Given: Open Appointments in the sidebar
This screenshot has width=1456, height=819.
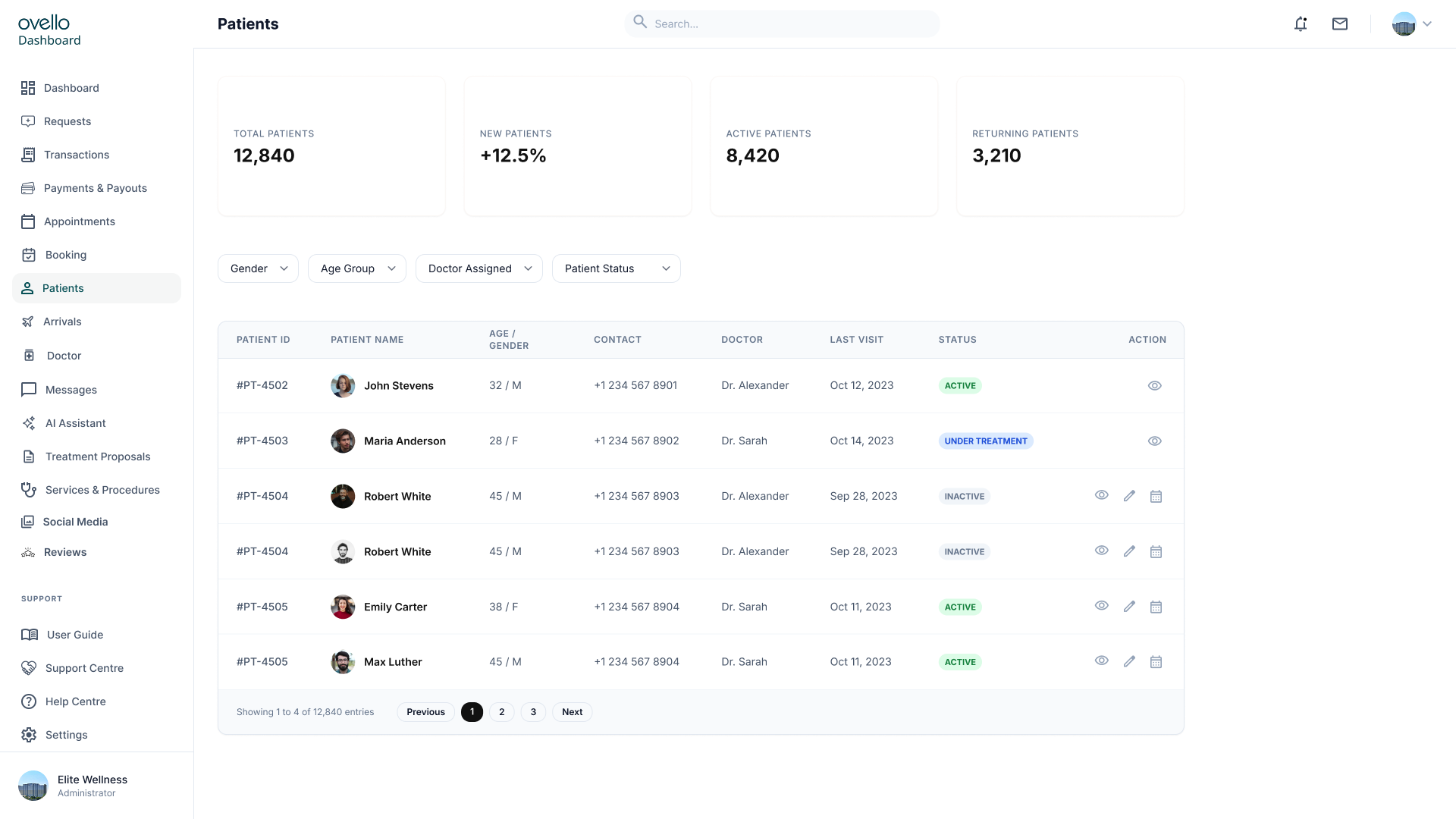Looking at the screenshot, I should coord(96,221).
